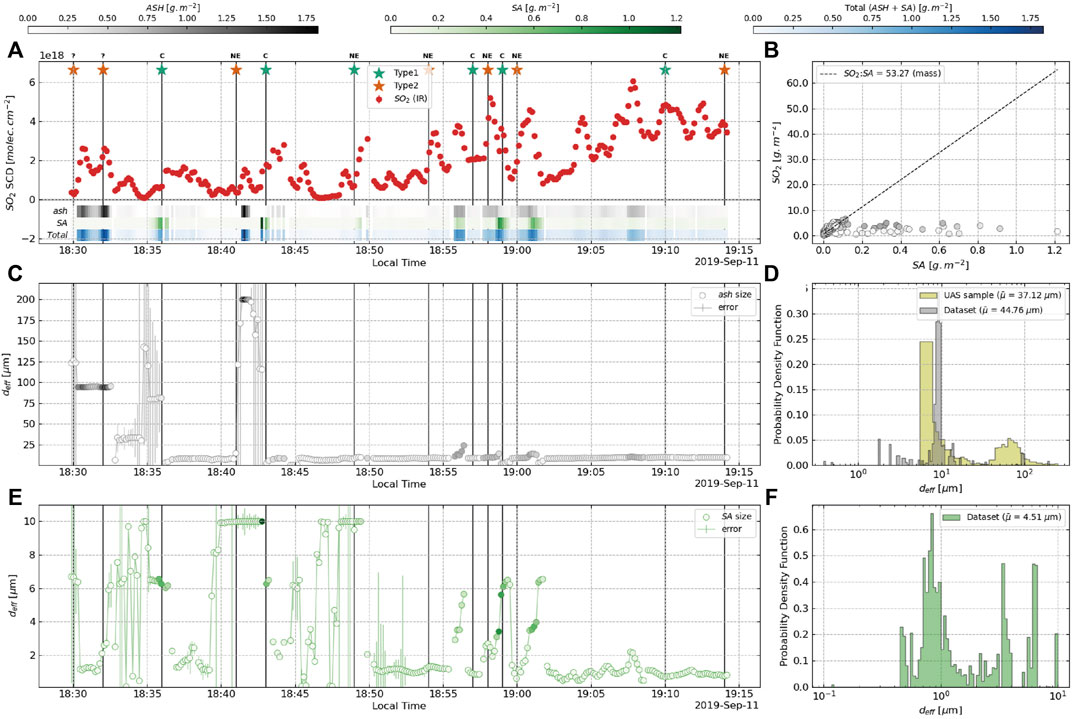The width and height of the screenshot is (1072, 719).
Task: Click the ASH [g.m-2] colorbar title
Action: tap(172, 8)
